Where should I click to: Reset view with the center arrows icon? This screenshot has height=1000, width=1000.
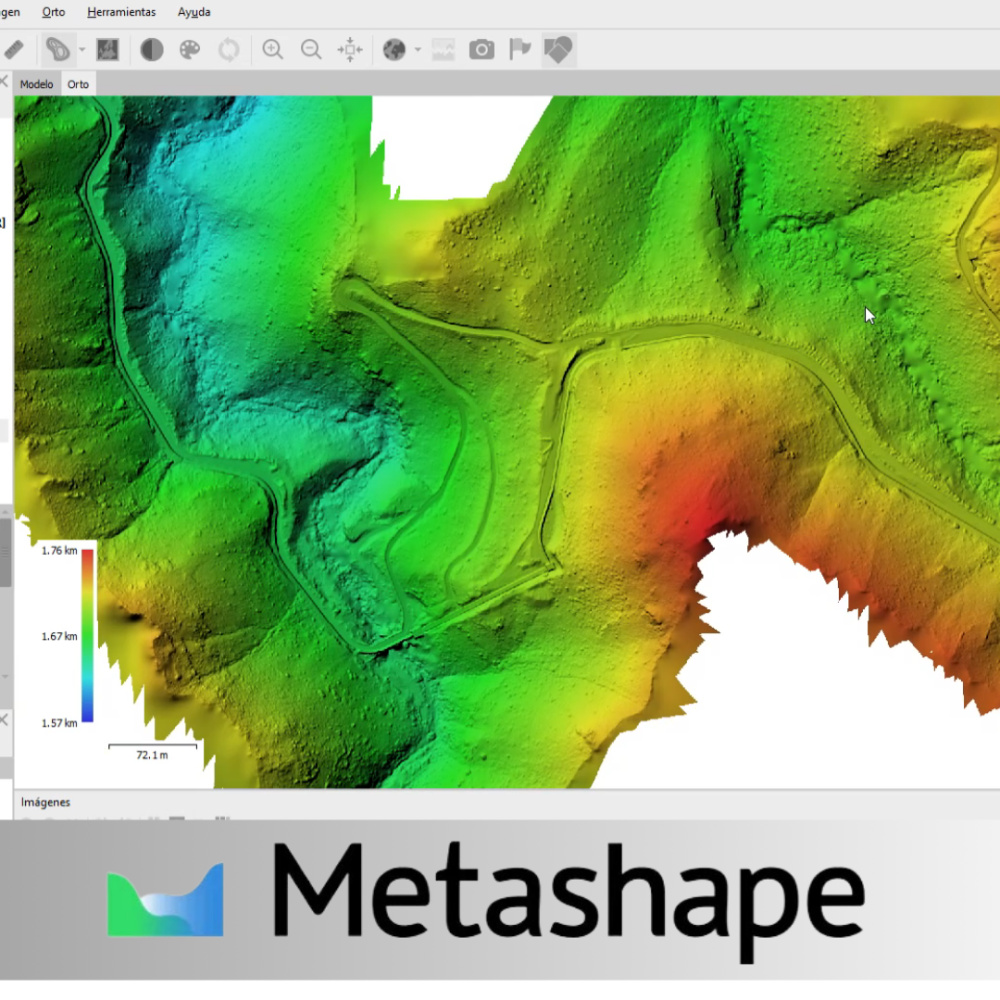click(350, 50)
